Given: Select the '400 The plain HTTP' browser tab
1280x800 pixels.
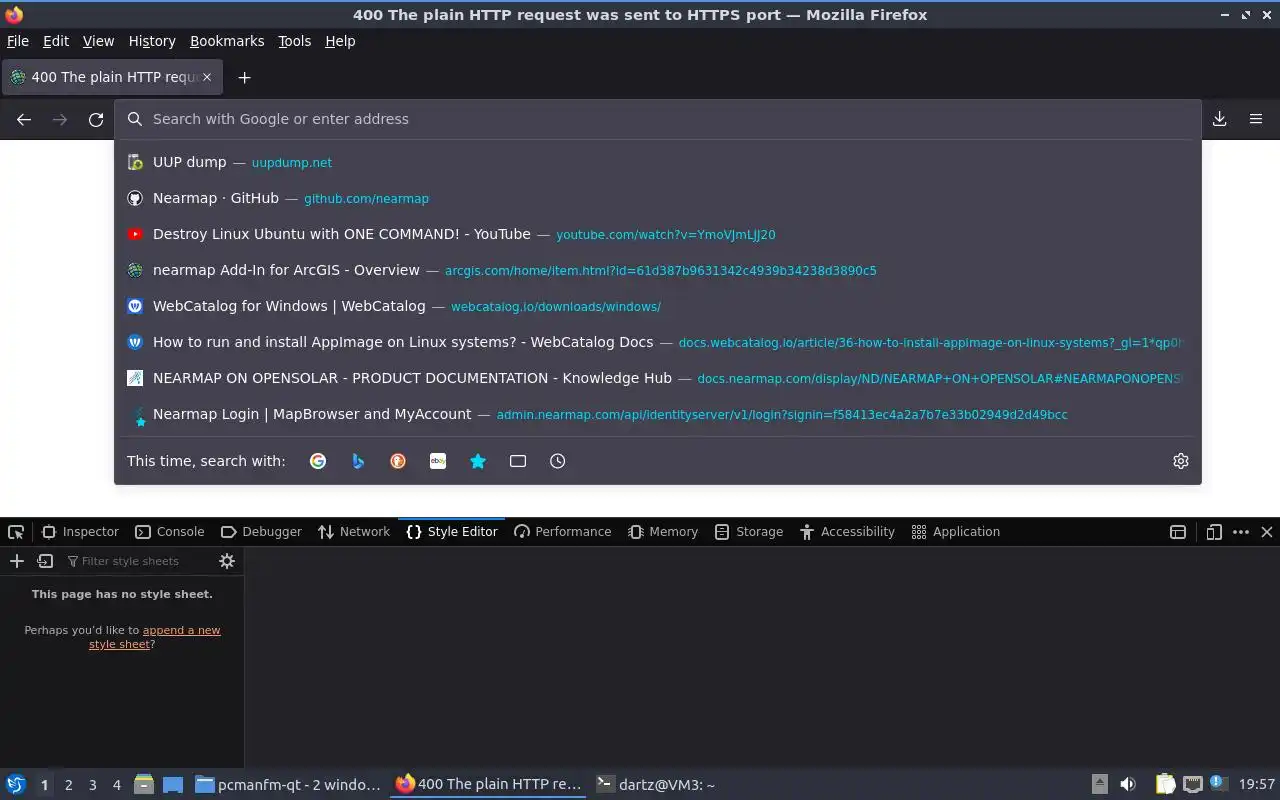Looking at the screenshot, I should pos(112,77).
